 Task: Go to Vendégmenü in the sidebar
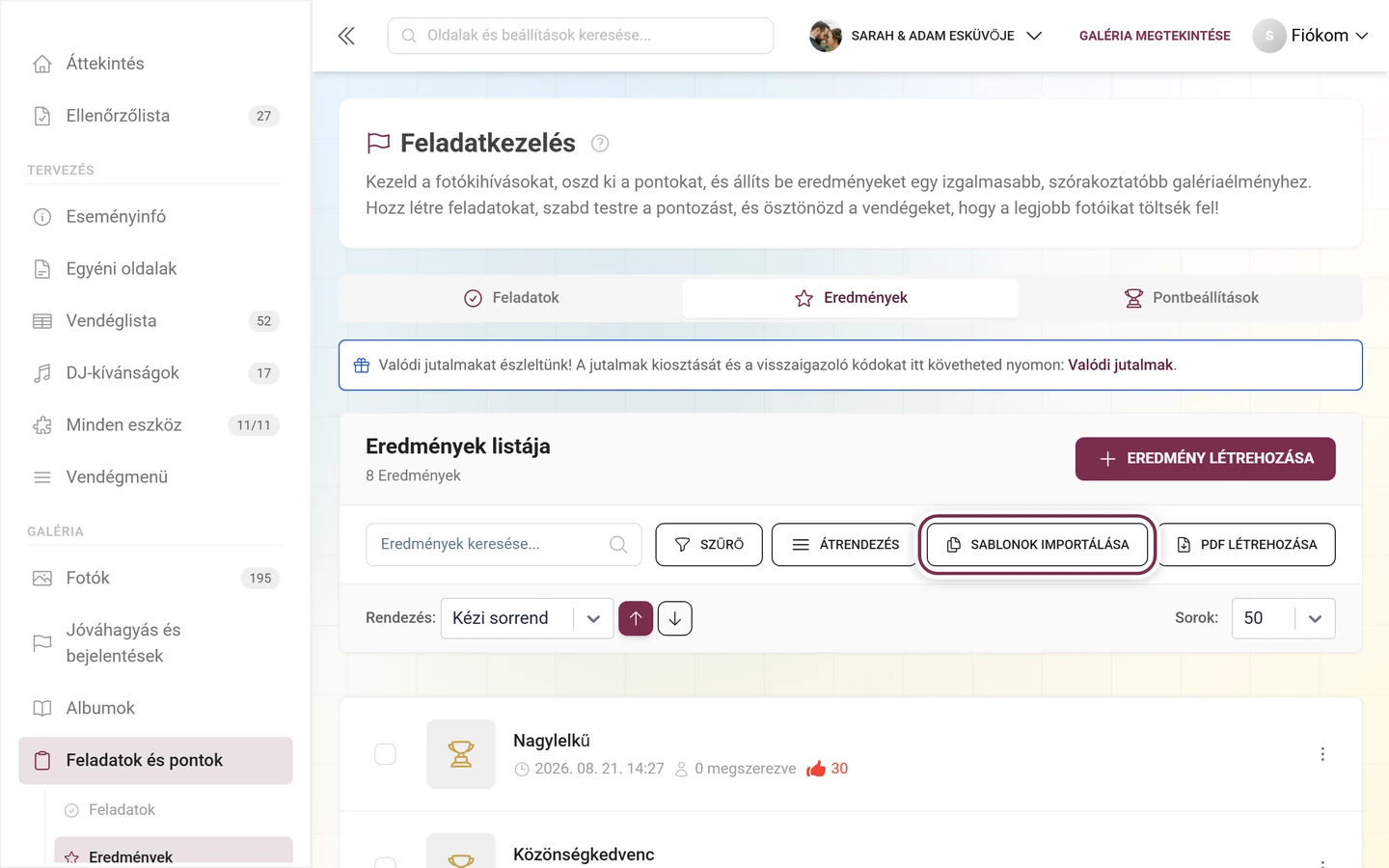click(x=155, y=477)
